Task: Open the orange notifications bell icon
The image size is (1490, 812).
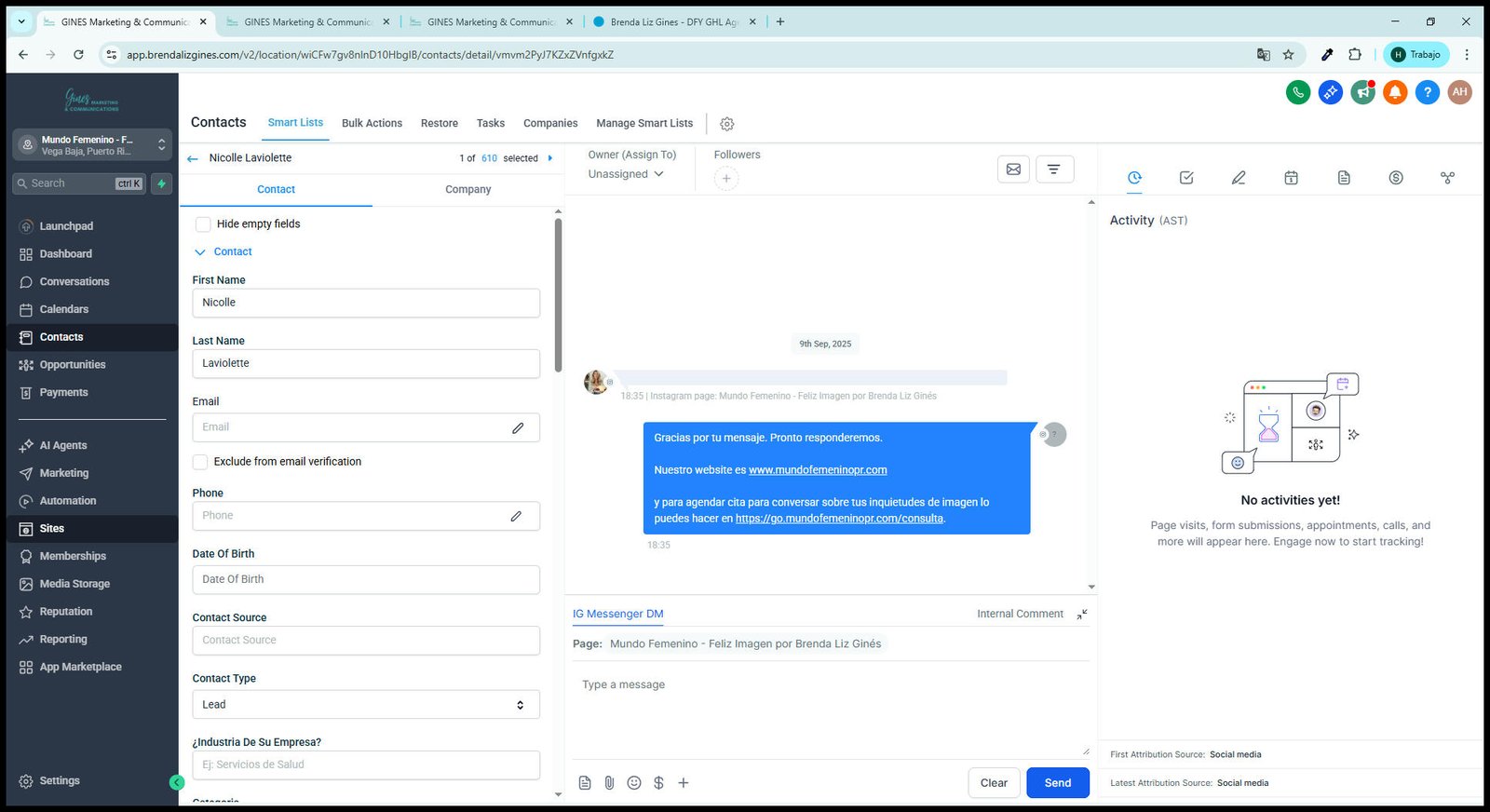Action: click(1395, 92)
